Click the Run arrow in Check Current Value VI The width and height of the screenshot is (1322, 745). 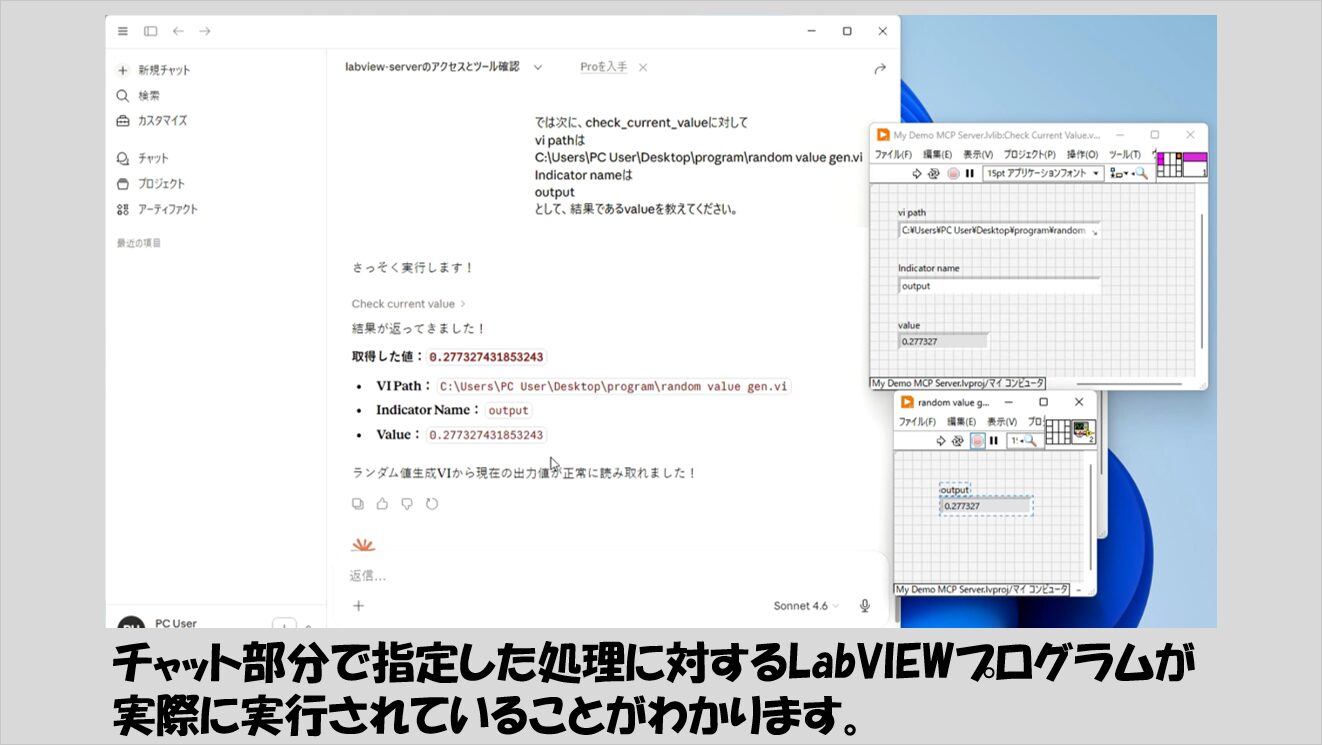click(916, 173)
